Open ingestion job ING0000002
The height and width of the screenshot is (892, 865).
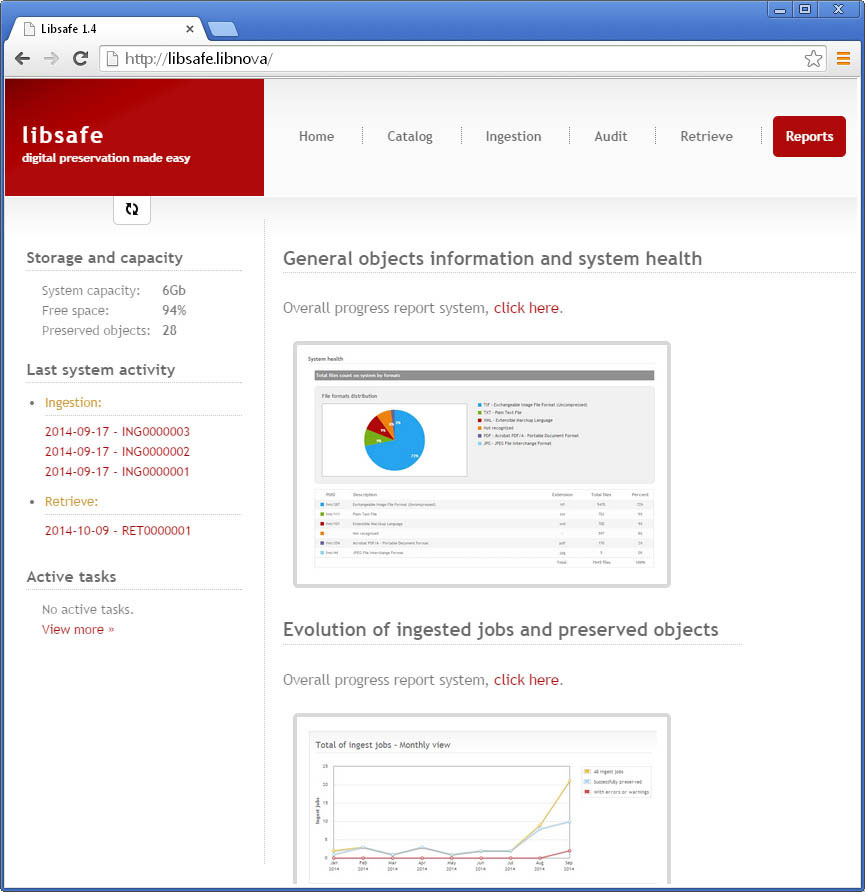117,452
